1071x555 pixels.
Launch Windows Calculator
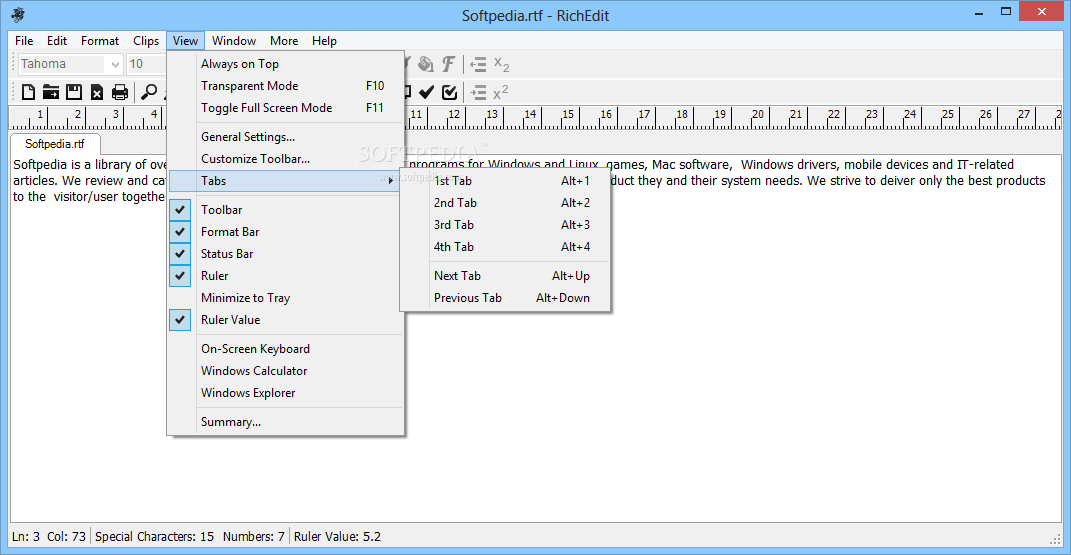tap(286, 371)
